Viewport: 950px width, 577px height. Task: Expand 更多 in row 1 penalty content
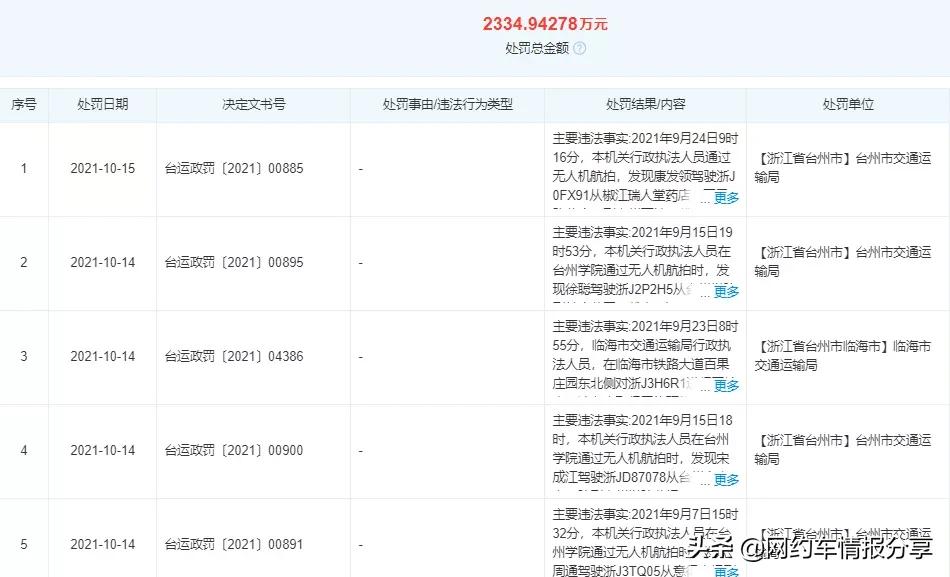tap(728, 199)
